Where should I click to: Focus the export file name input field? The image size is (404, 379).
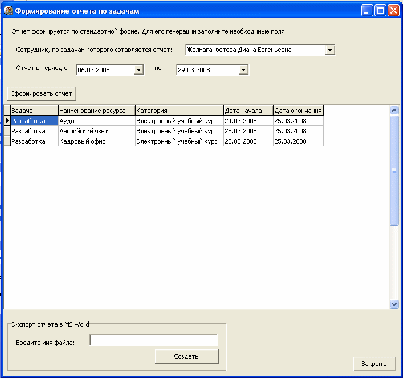click(x=154, y=340)
